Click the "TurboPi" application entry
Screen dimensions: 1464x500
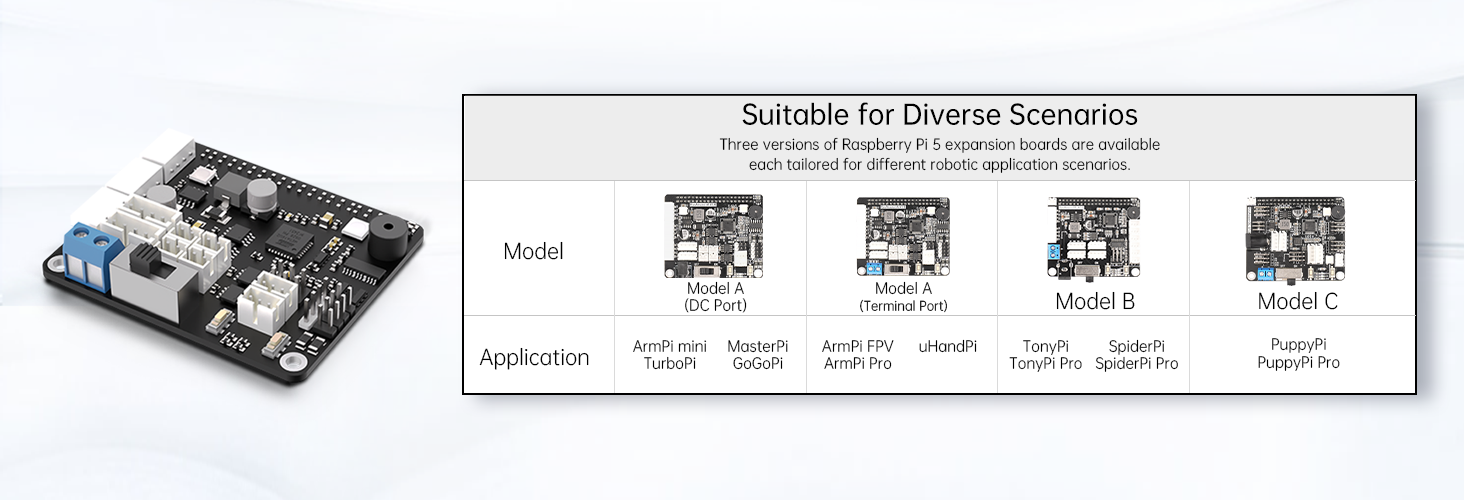670,364
